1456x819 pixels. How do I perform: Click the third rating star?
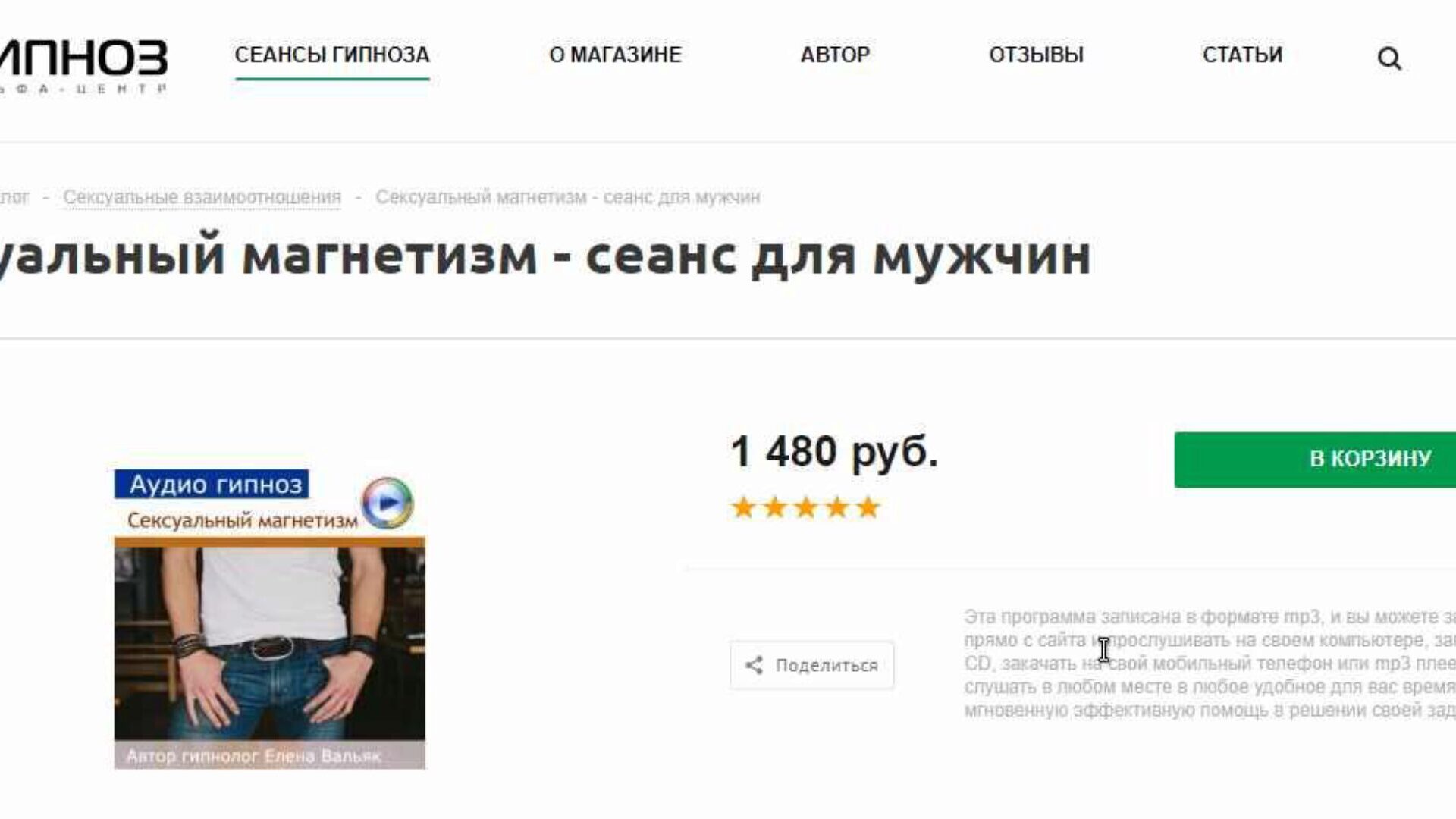[x=805, y=507]
